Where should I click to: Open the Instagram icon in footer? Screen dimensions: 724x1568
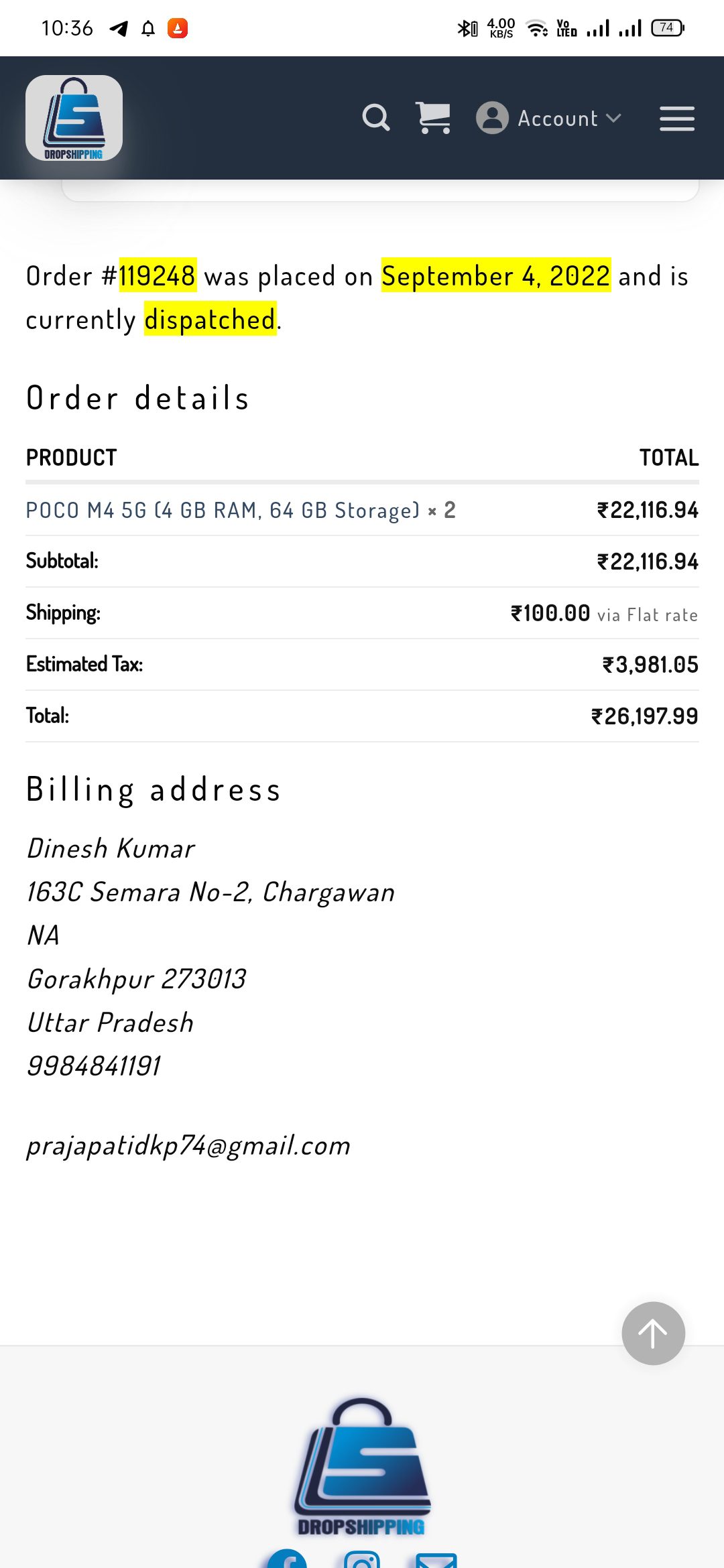pos(362,1561)
